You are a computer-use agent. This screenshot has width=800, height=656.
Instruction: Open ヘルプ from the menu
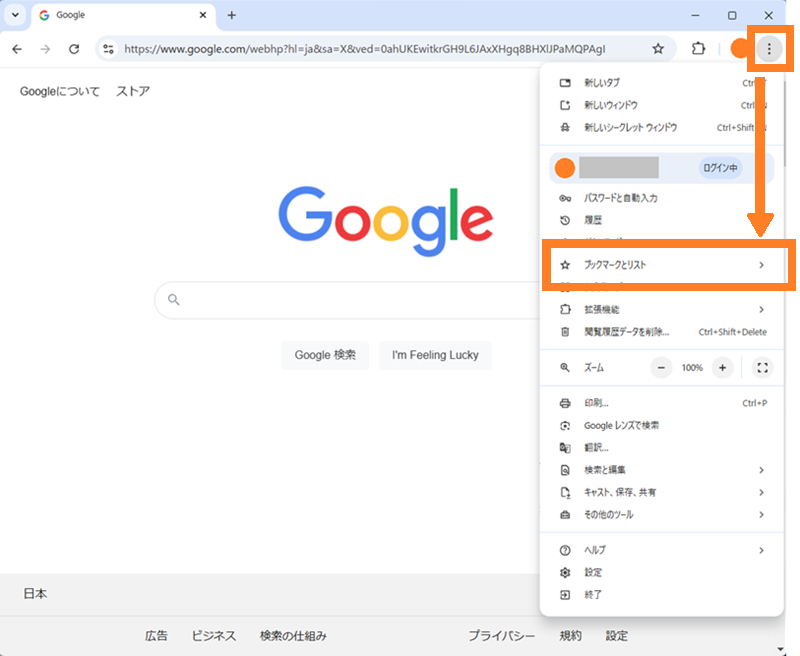[662, 550]
